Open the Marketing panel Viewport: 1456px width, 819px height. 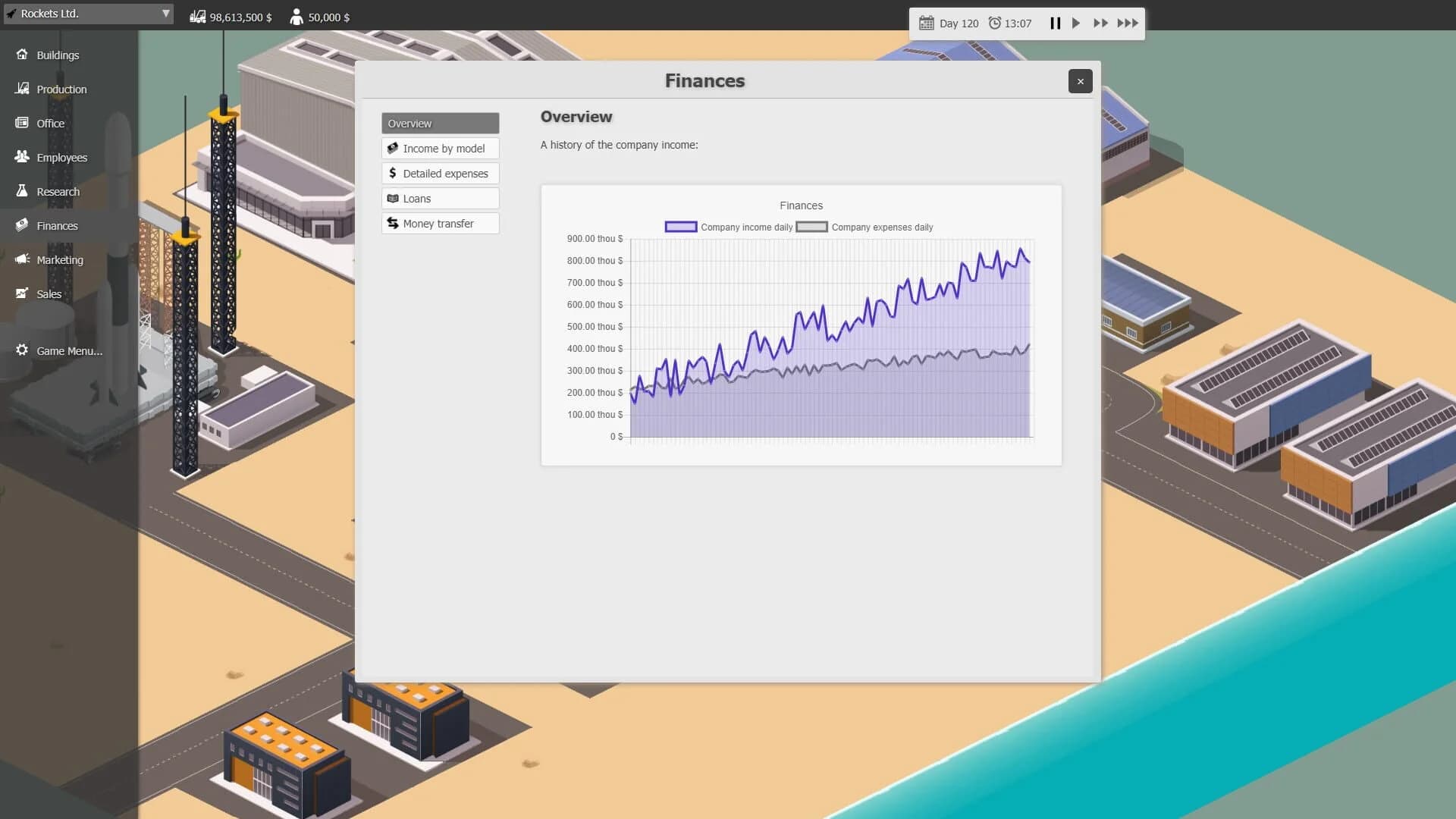[59, 259]
